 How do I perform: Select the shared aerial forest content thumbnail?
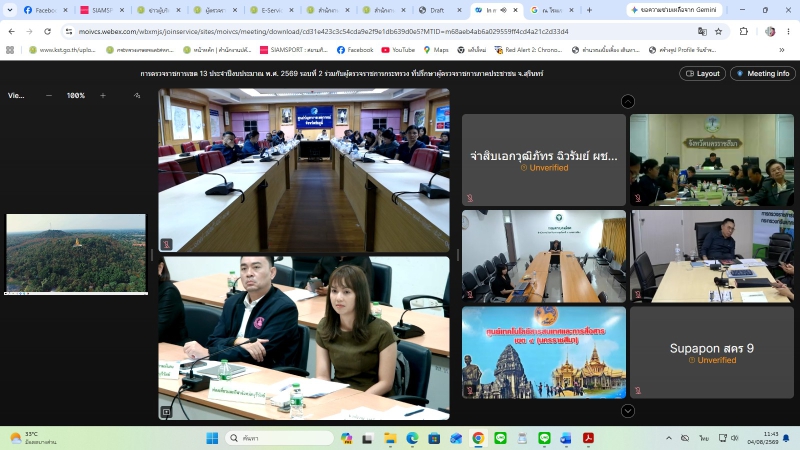pyautogui.click(x=76, y=254)
